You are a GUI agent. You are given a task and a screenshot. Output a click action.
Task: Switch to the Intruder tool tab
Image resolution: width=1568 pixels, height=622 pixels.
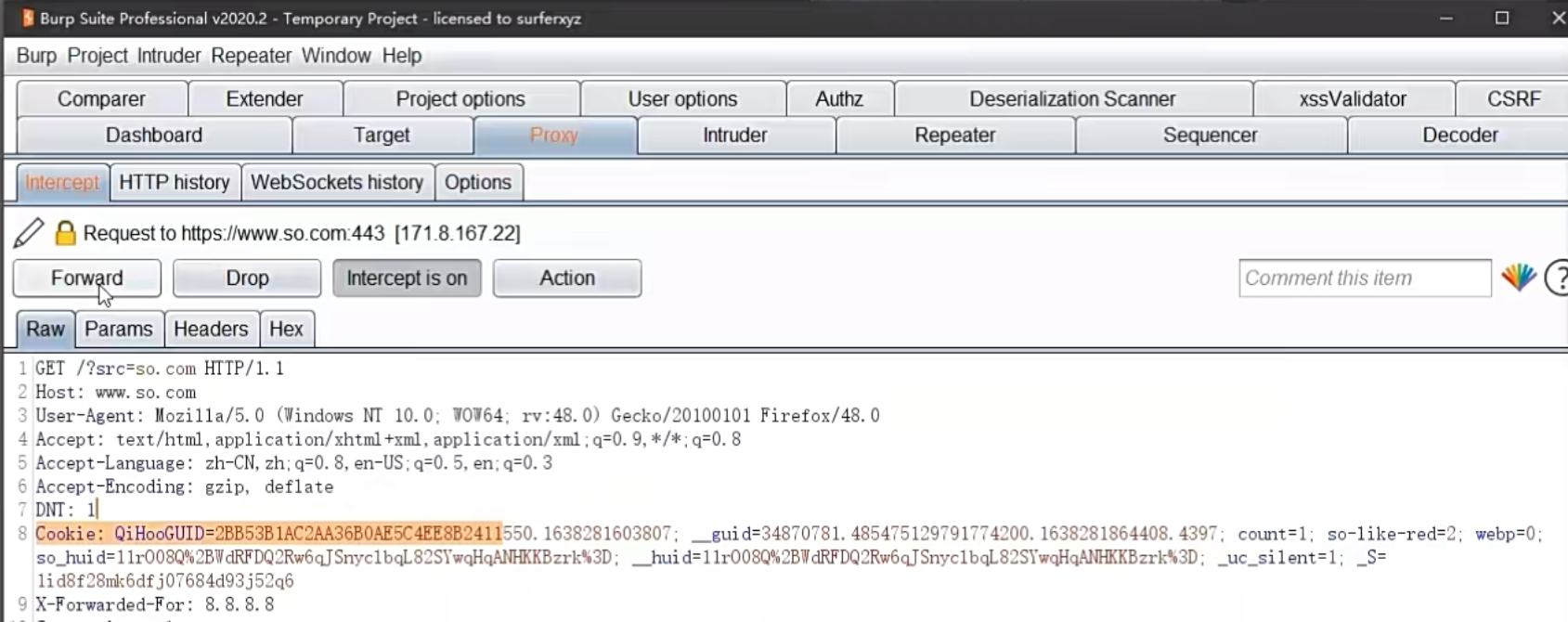coord(735,136)
